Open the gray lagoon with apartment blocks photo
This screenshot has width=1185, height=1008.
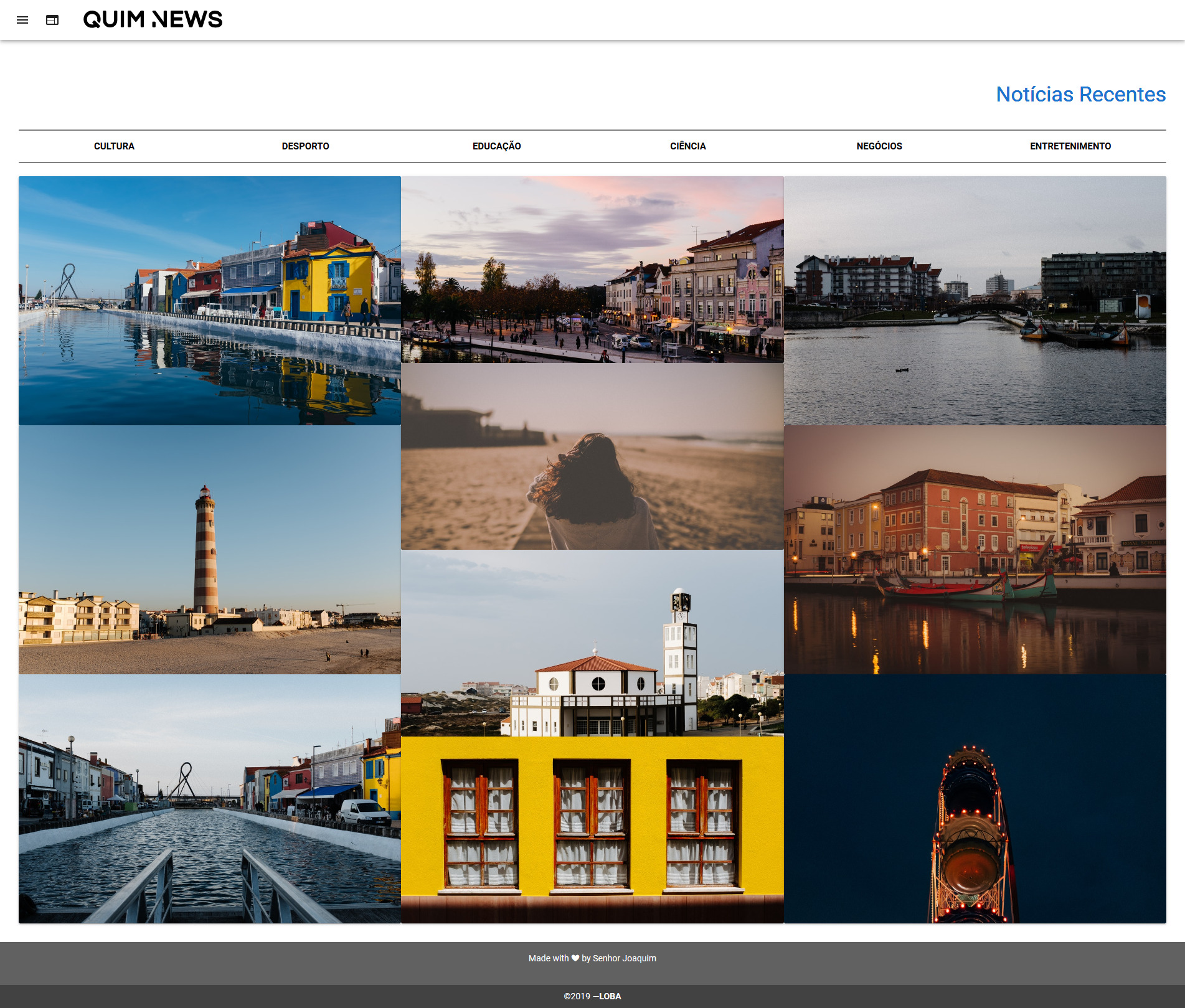pos(975,301)
